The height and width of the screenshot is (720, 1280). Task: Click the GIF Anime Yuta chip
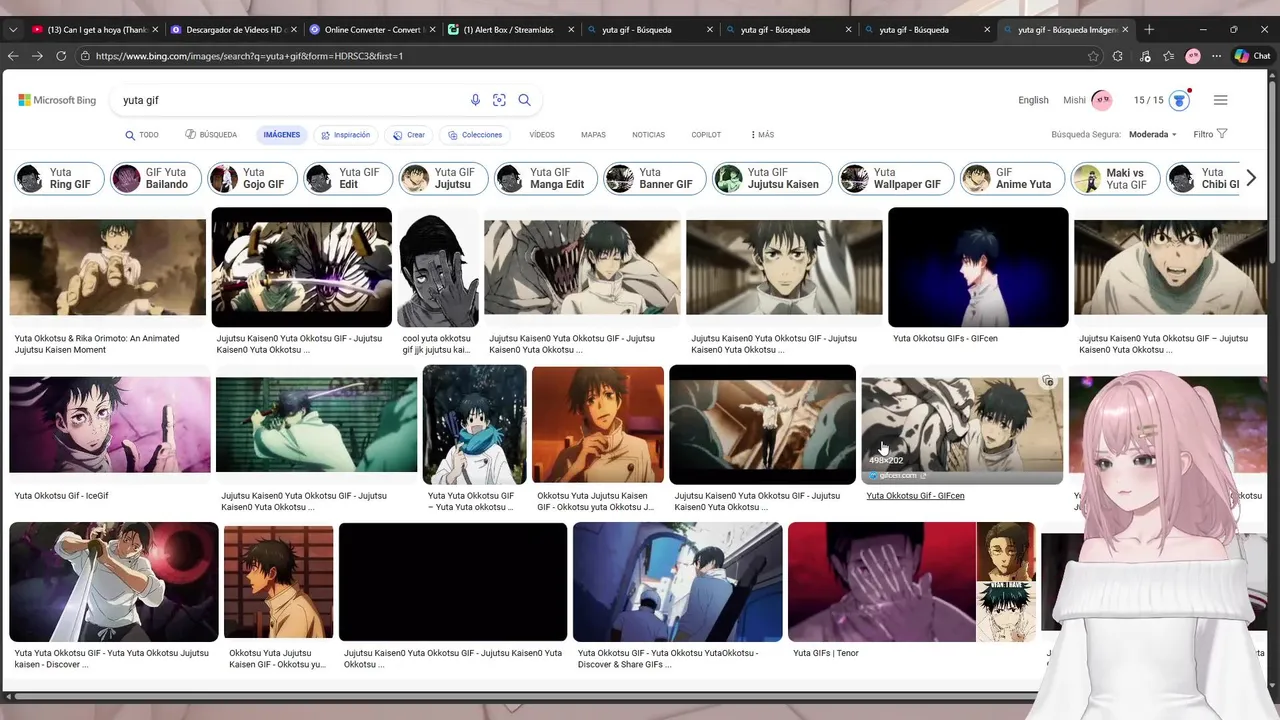pos(1011,178)
